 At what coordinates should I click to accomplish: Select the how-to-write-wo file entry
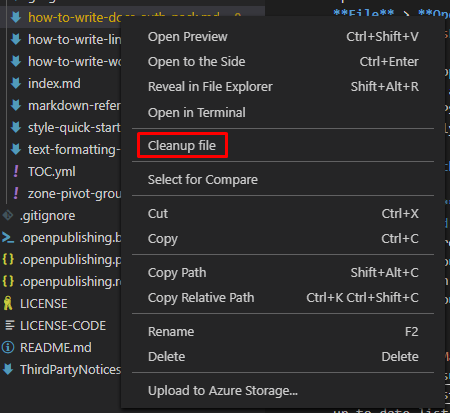coord(74,61)
